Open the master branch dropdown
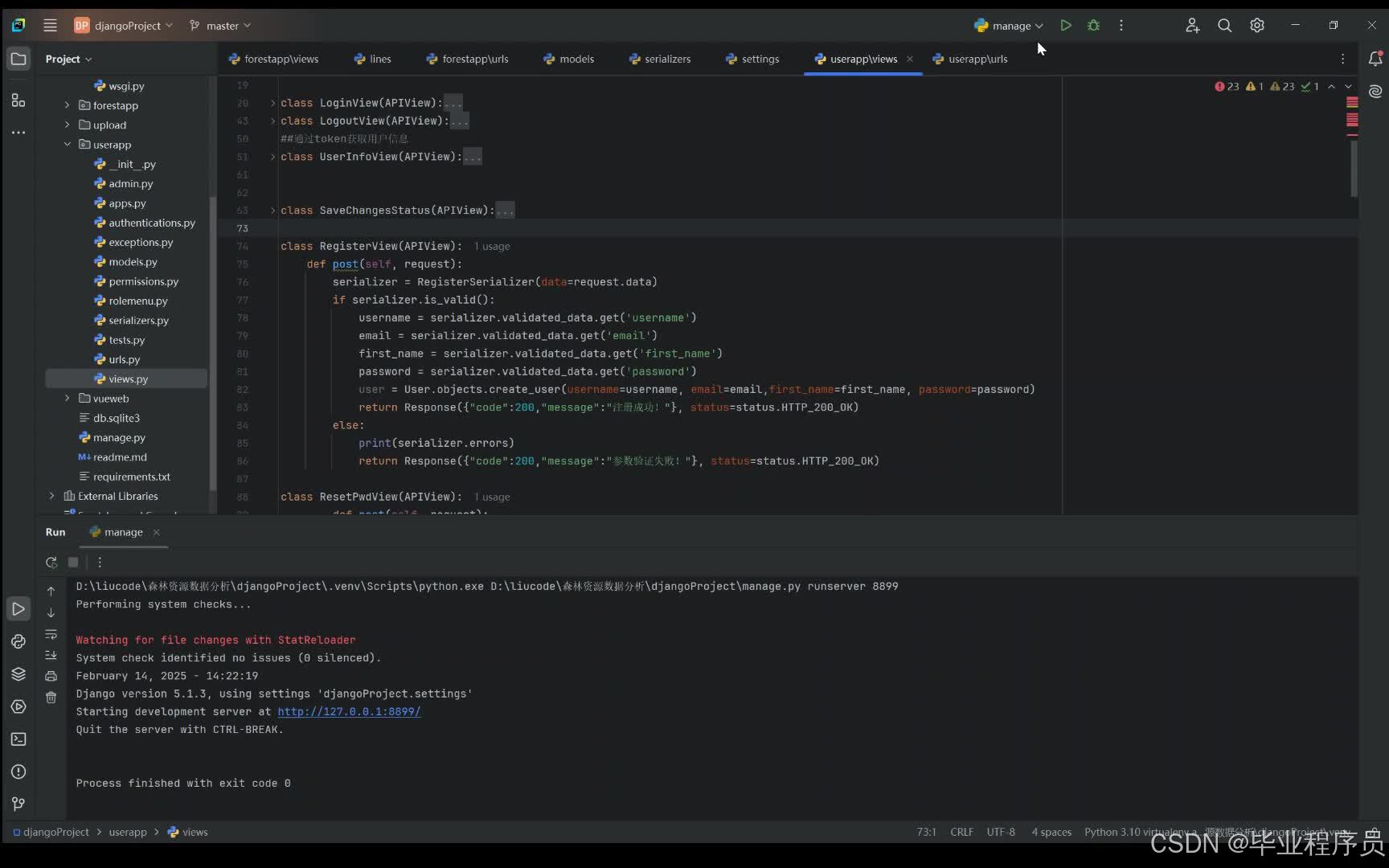Viewport: 1389px width, 868px height. [x=219, y=25]
